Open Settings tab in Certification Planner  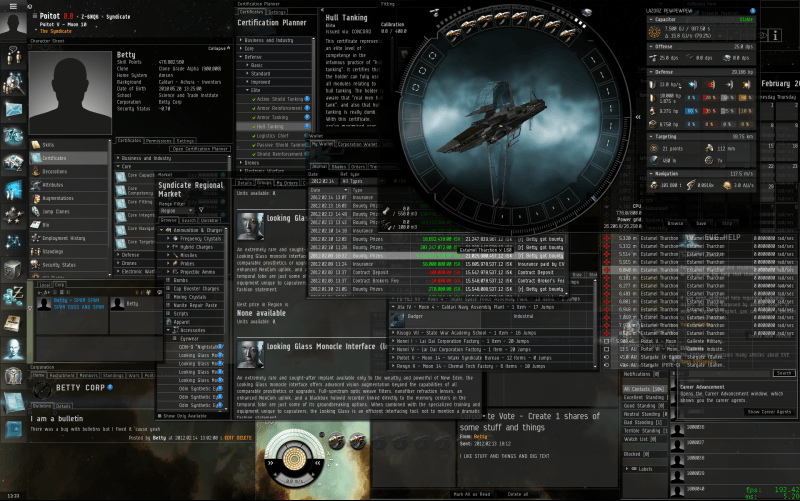[277, 12]
